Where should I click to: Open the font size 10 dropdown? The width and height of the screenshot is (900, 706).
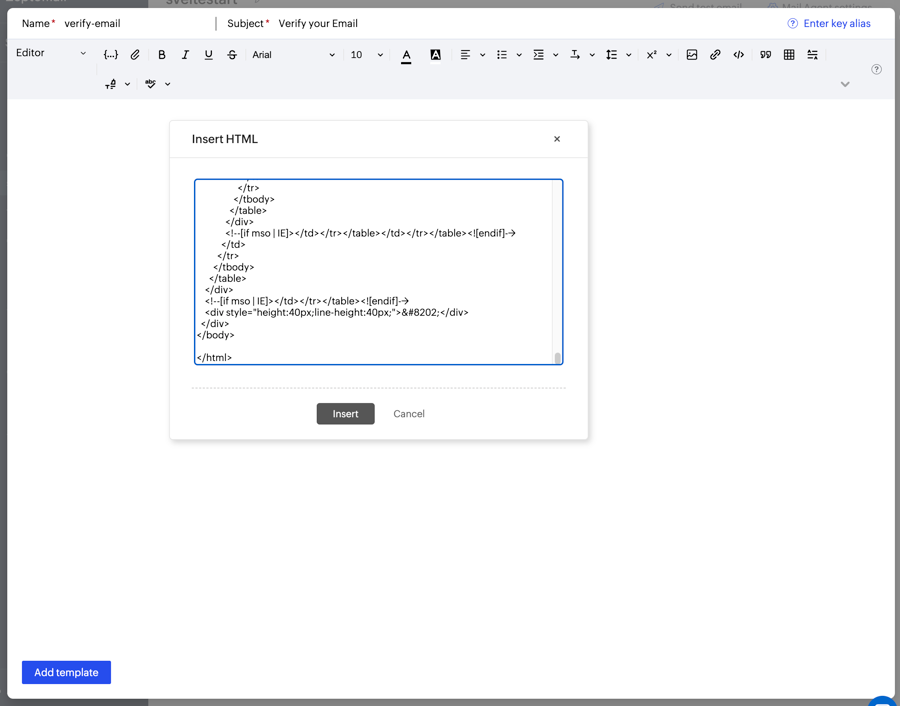point(366,55)
